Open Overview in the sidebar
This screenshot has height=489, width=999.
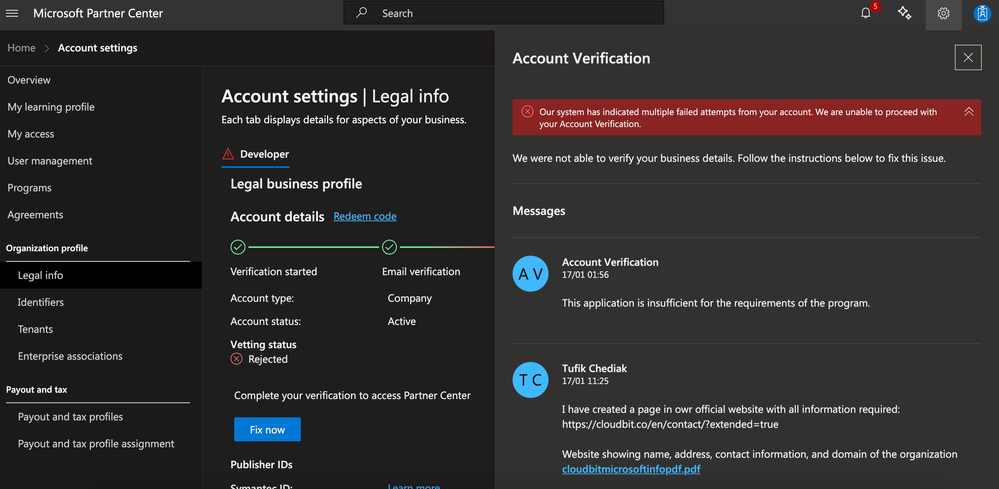click(x=29, y=80)
